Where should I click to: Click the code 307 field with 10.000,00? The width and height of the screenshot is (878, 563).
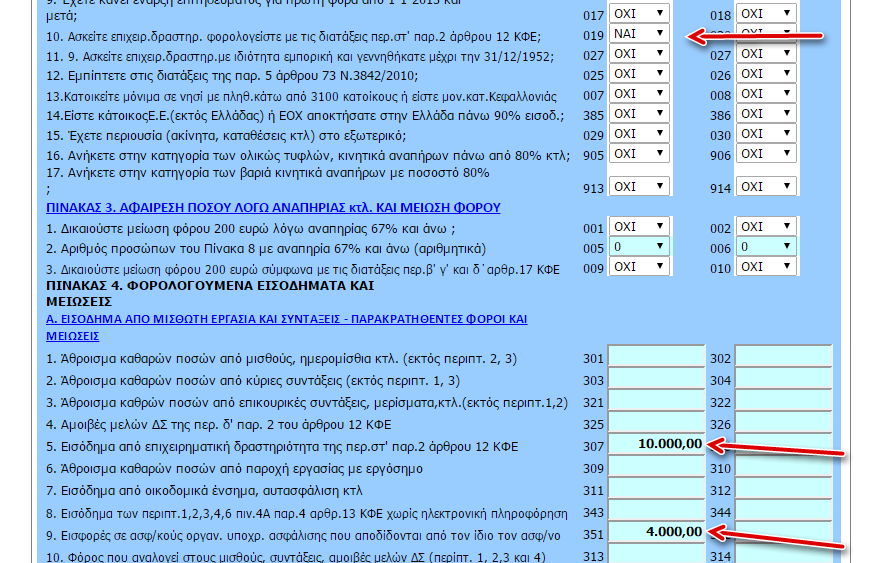point(656,445)
